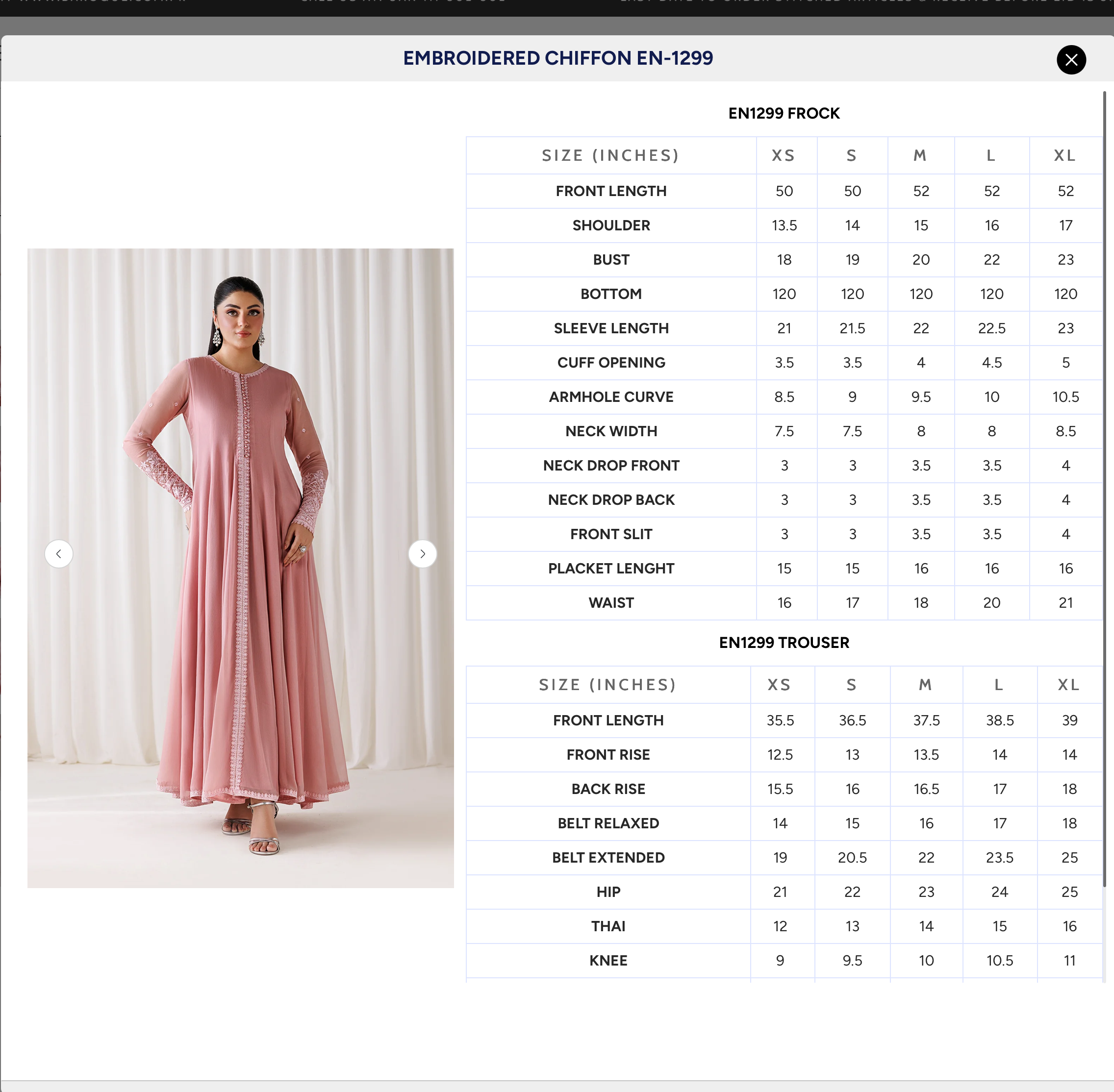Click sleeve length value 21.5
The height and width of the screenshot is (1092, 1114).
(853, 328)
